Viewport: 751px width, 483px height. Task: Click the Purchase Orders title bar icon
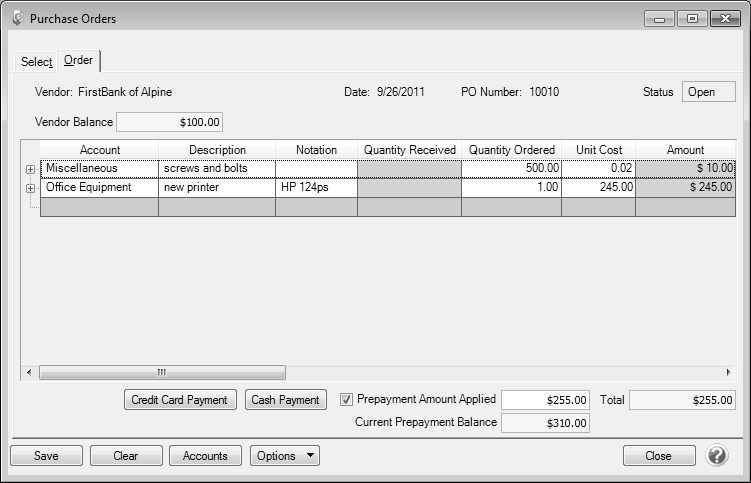17,19
